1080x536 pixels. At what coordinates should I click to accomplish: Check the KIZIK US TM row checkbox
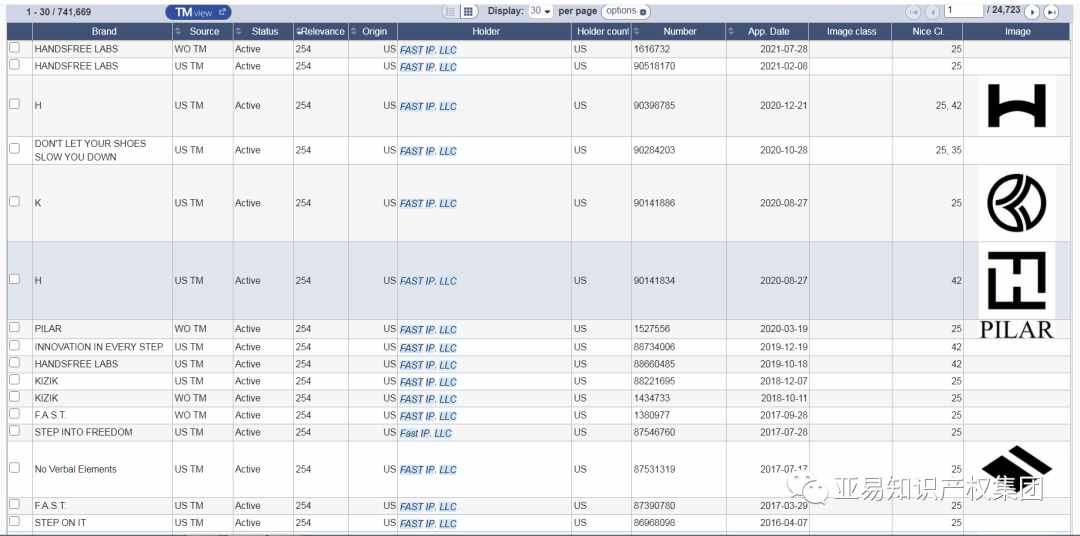tap(14, 380)
